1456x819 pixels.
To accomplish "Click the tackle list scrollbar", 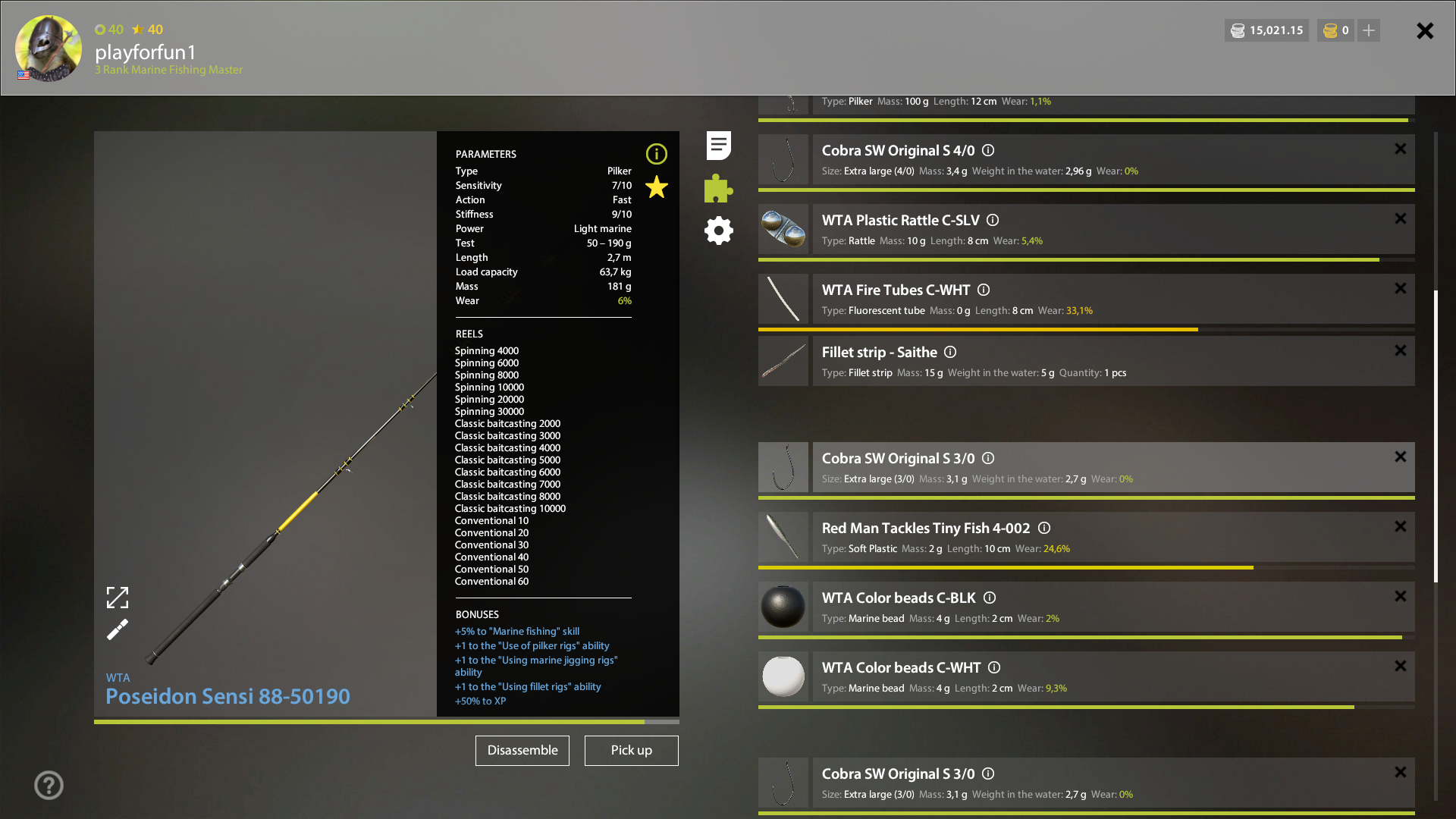I will (1436, 436).
